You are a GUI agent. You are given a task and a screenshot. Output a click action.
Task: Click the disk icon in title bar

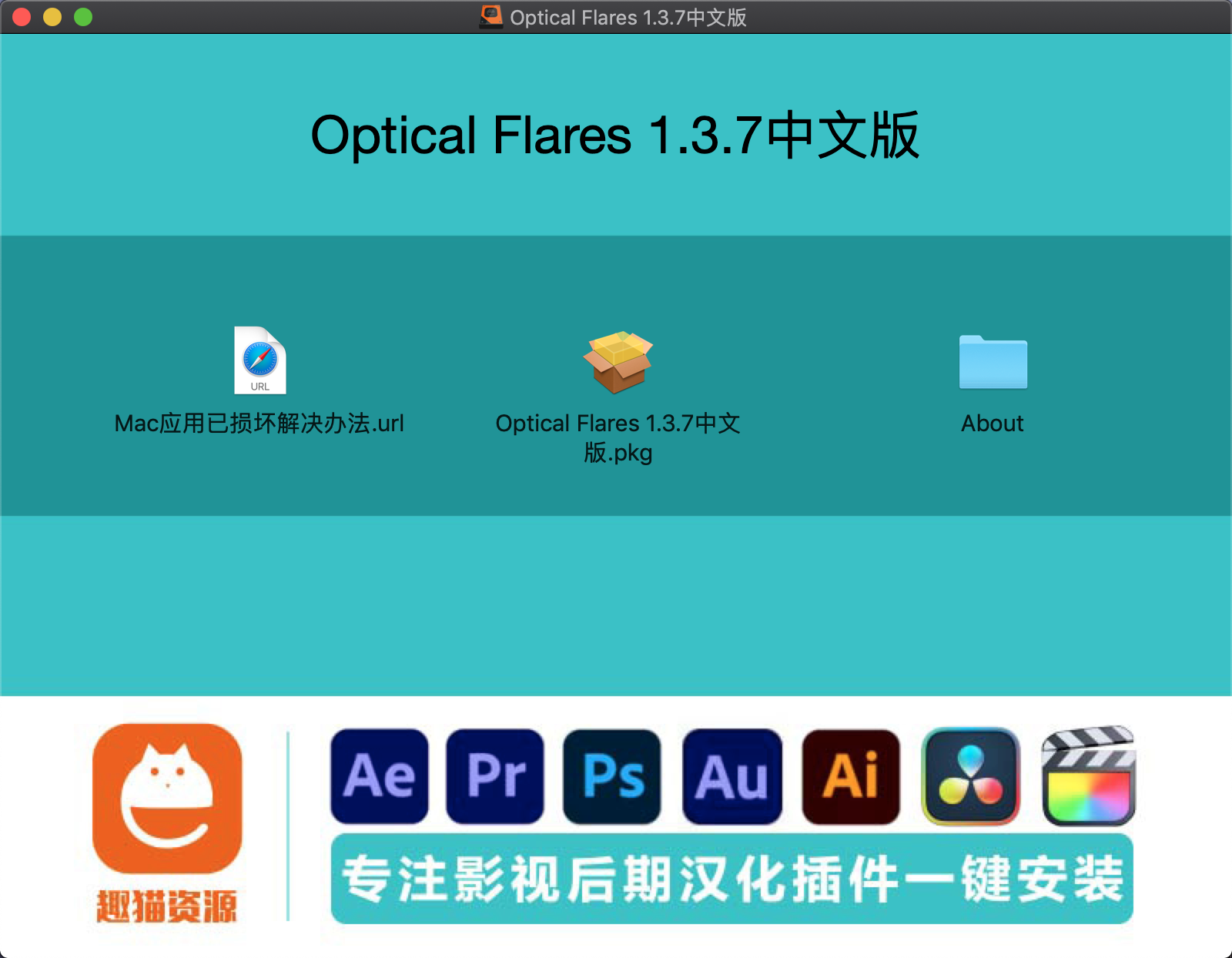pyautogui.click(x=490, y=17)
